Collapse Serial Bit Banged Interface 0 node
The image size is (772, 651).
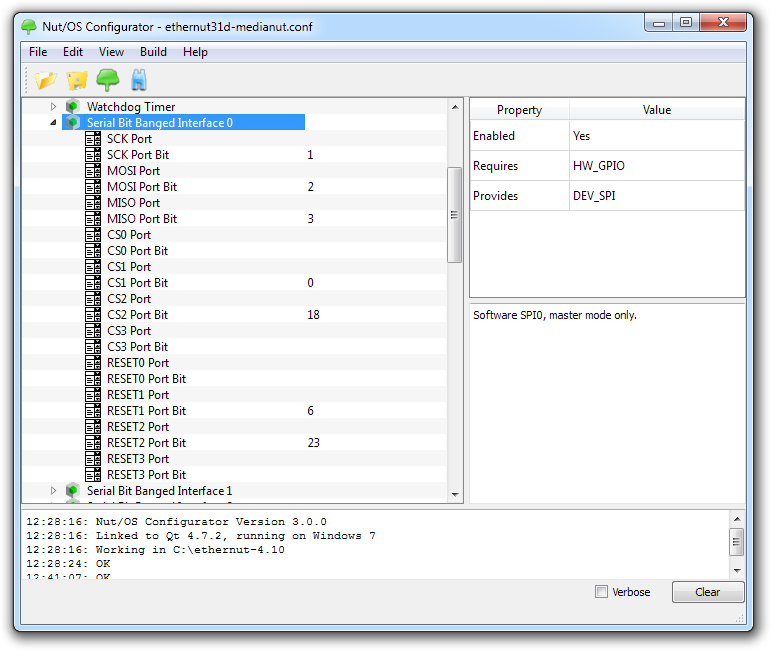click(53, 122)
